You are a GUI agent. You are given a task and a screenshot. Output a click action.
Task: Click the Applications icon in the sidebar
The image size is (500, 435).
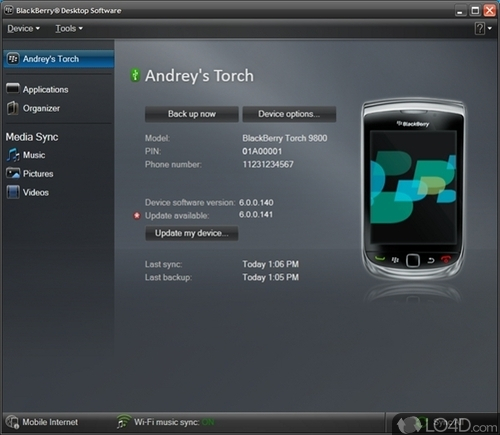point(13,89)
